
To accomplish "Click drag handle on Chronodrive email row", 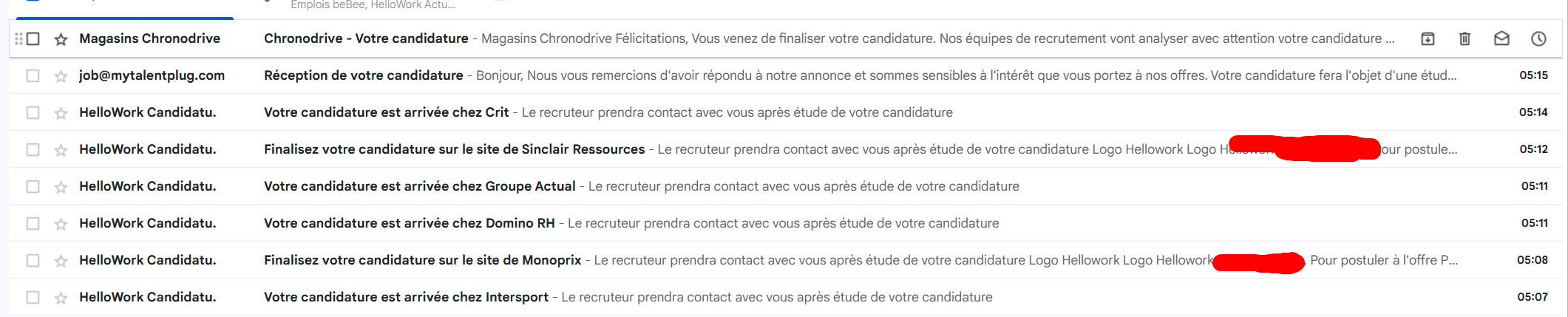I will [18, 38].
